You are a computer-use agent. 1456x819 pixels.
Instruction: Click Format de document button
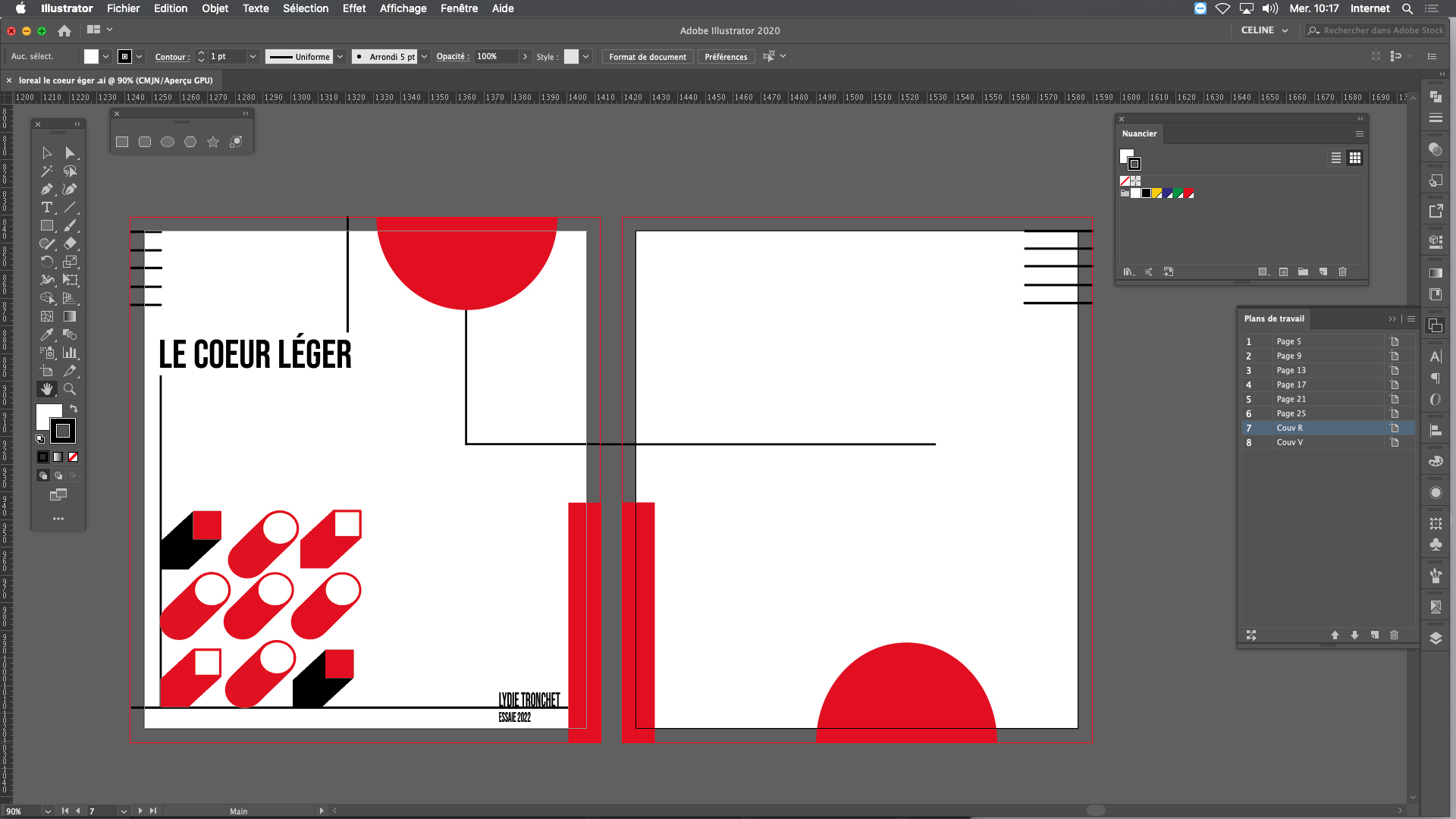point(648,57)
